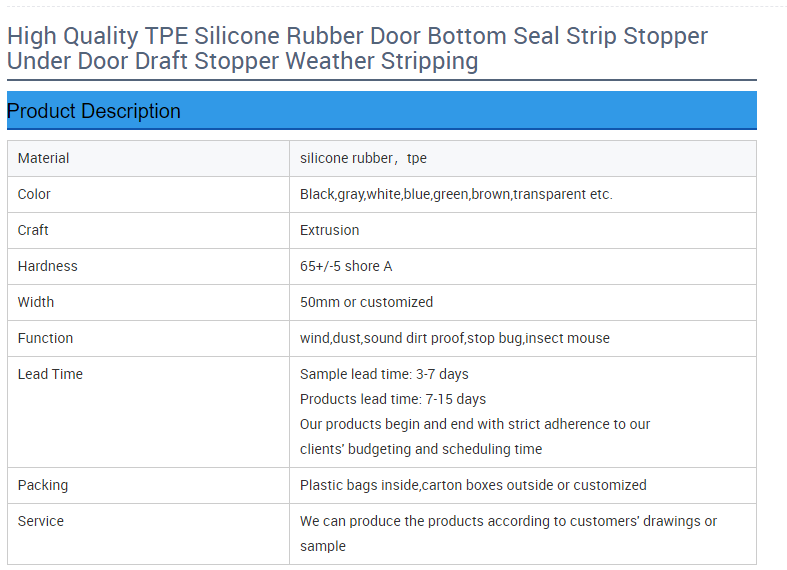Image resolution: width=787 pixels, height=570 pixels.
Task: Select the Extrusion value text
Action: pos(329,230)
